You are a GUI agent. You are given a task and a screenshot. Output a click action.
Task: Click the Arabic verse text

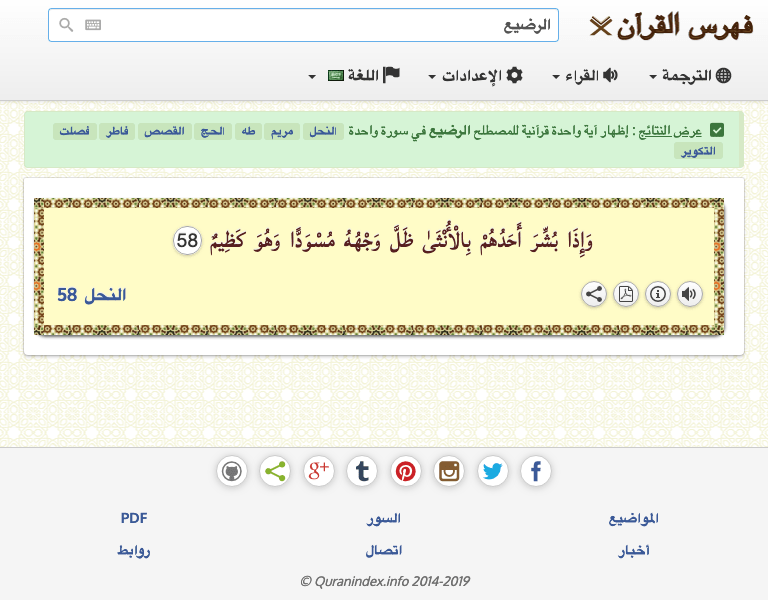click(x=402, y=240)
